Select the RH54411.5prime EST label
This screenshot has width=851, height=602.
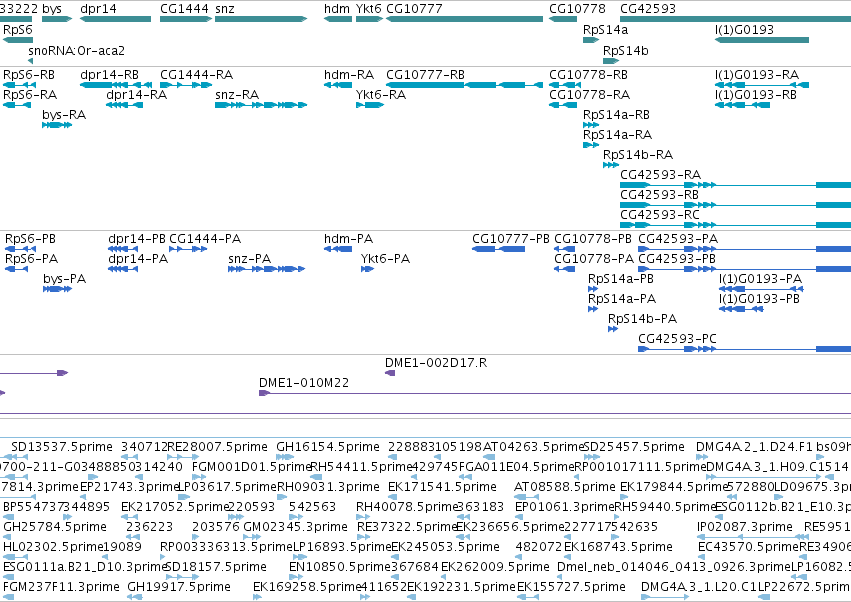pos(361,467)
